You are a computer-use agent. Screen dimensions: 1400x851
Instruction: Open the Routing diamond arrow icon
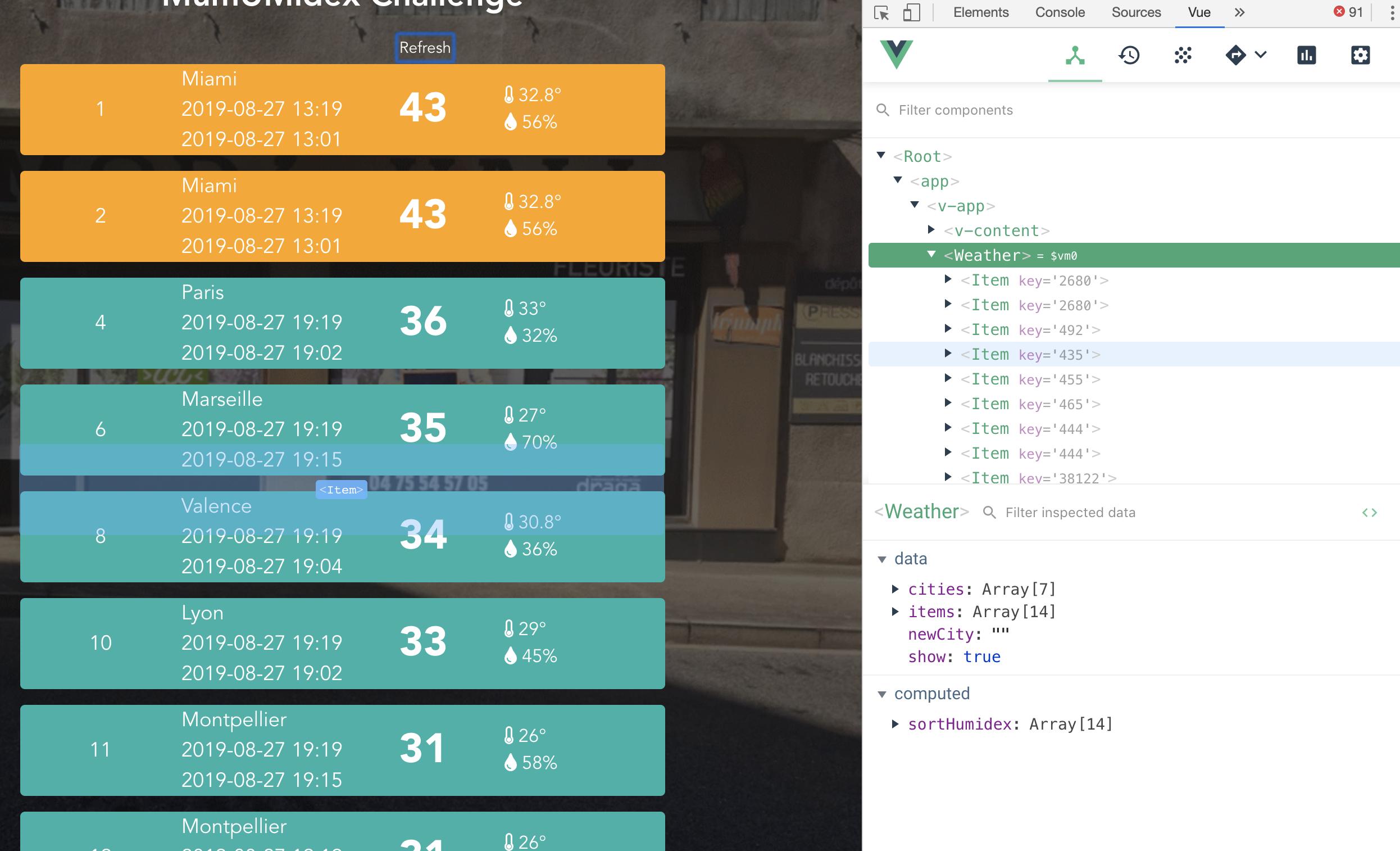pyautogui.click(x=1236, y=56)
